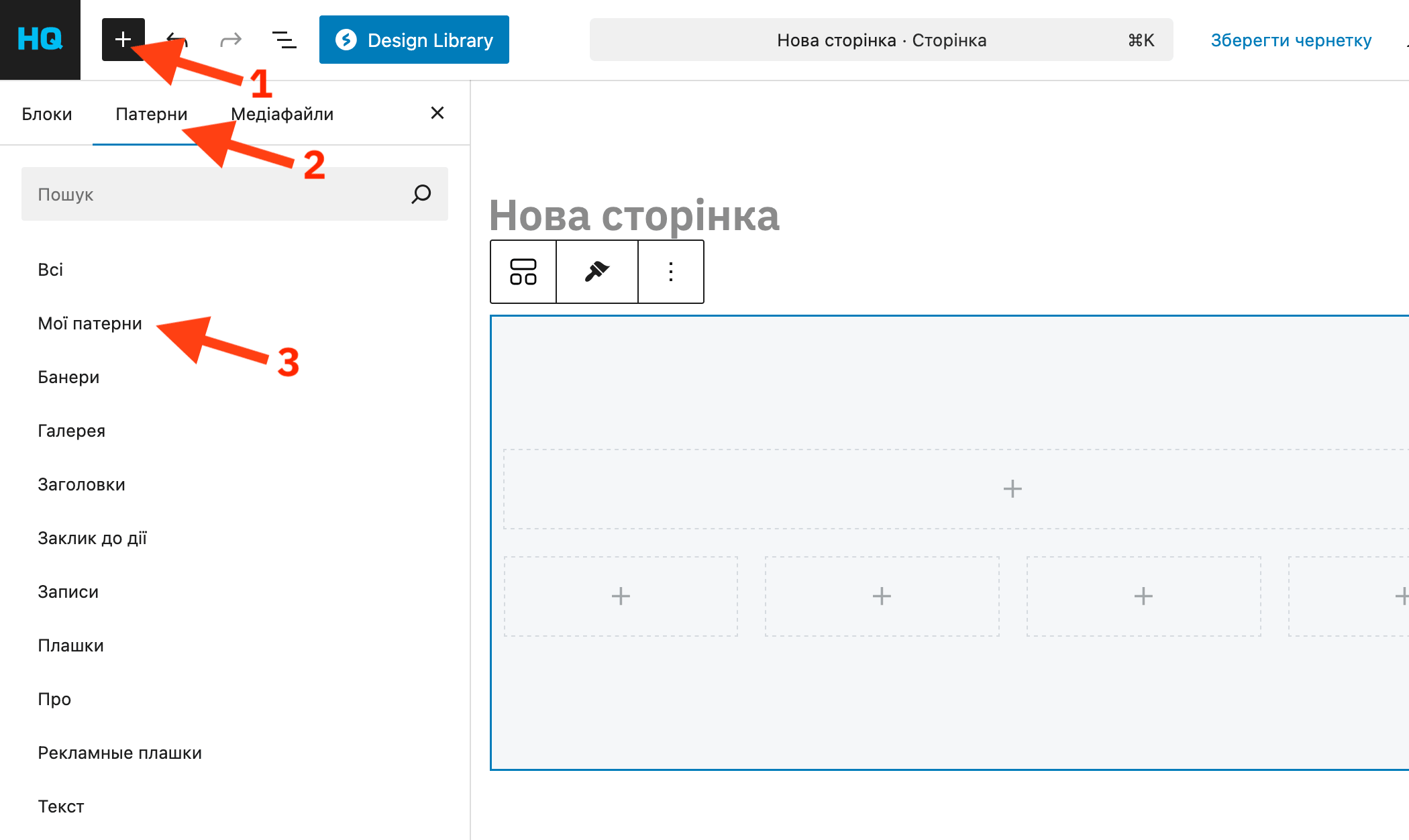This screenshot has width=1409, height=840.
Task: Switch to the Медіафайли tab
Action: (x=282, y=114)
